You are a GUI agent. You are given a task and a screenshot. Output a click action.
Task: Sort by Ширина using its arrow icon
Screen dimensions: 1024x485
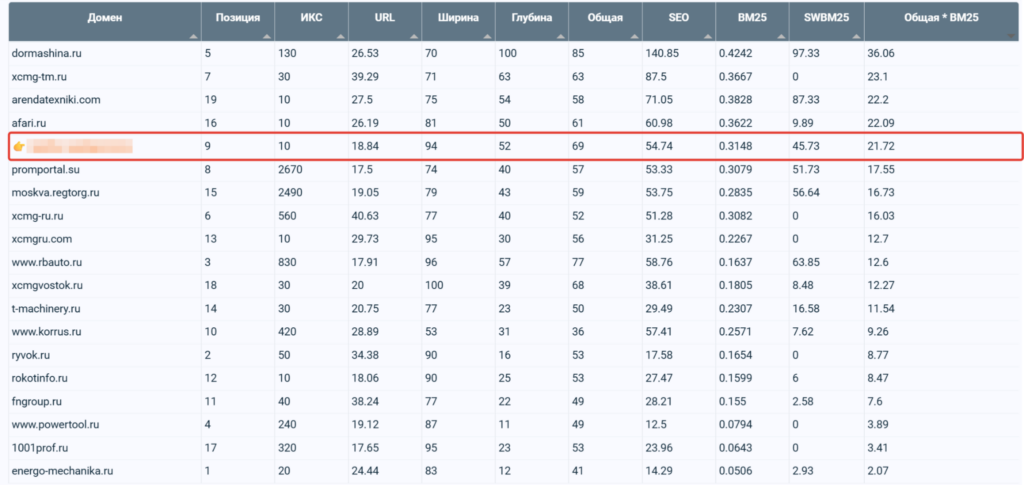tap(488, 36)
